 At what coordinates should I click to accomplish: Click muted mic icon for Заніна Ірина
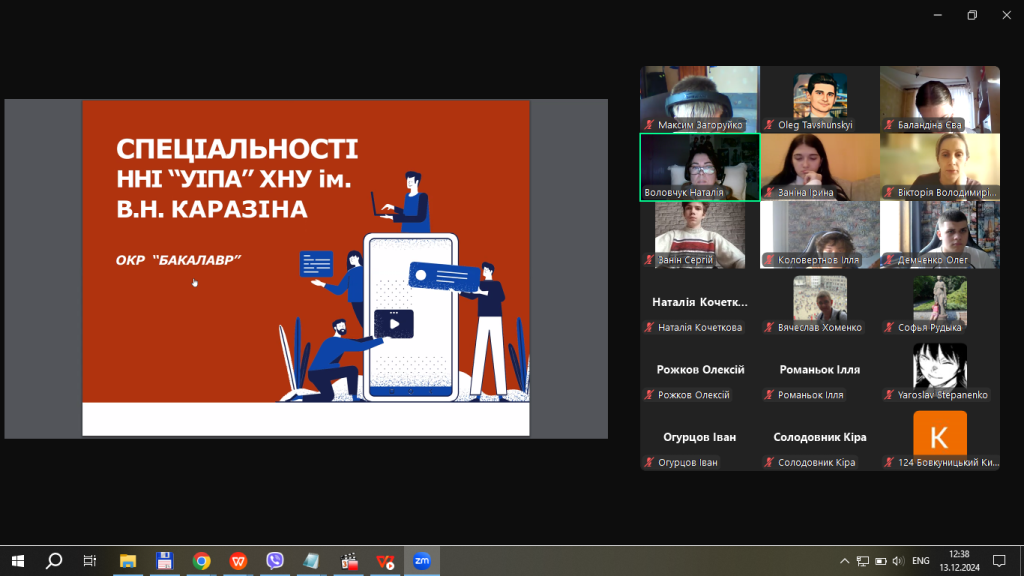tap(769, 193)
